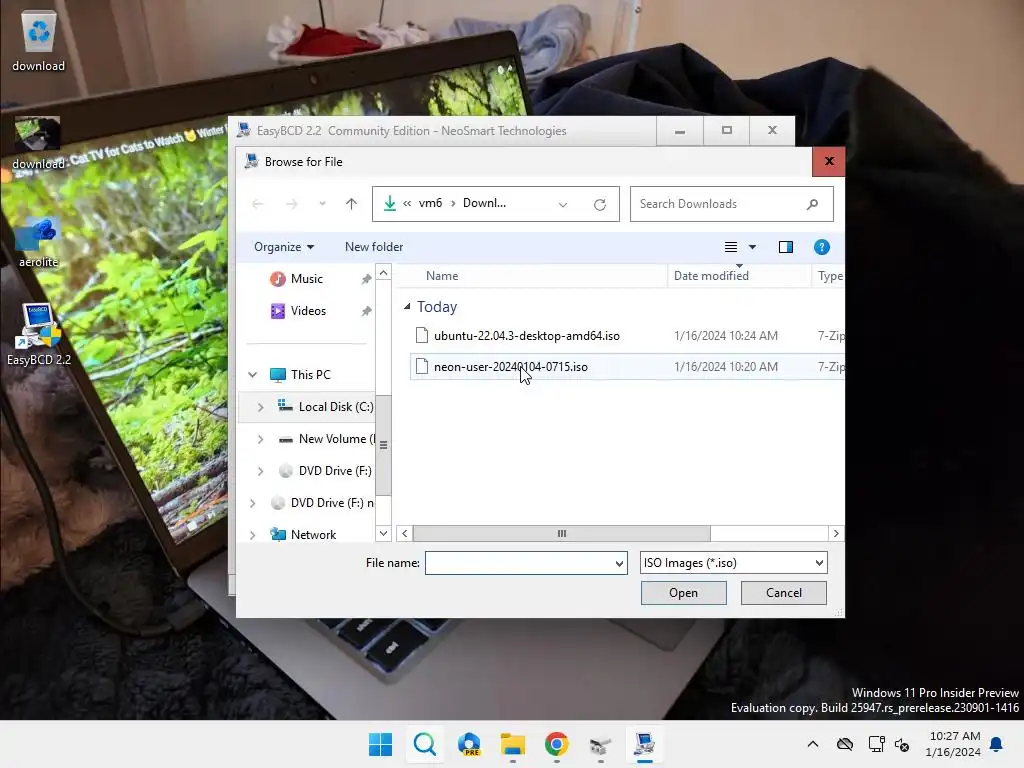Image resolution: width=1024 pixels, height=768 pixels.
Task: Open the download image thumbnail on desktop
Action: pyautogui.click(x=37, y=142)
